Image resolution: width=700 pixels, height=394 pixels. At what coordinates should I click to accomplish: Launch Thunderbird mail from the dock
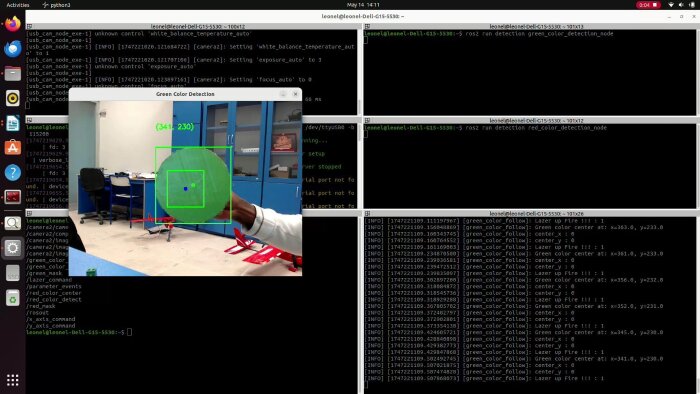pyautogui.click(x=12, y=48)
